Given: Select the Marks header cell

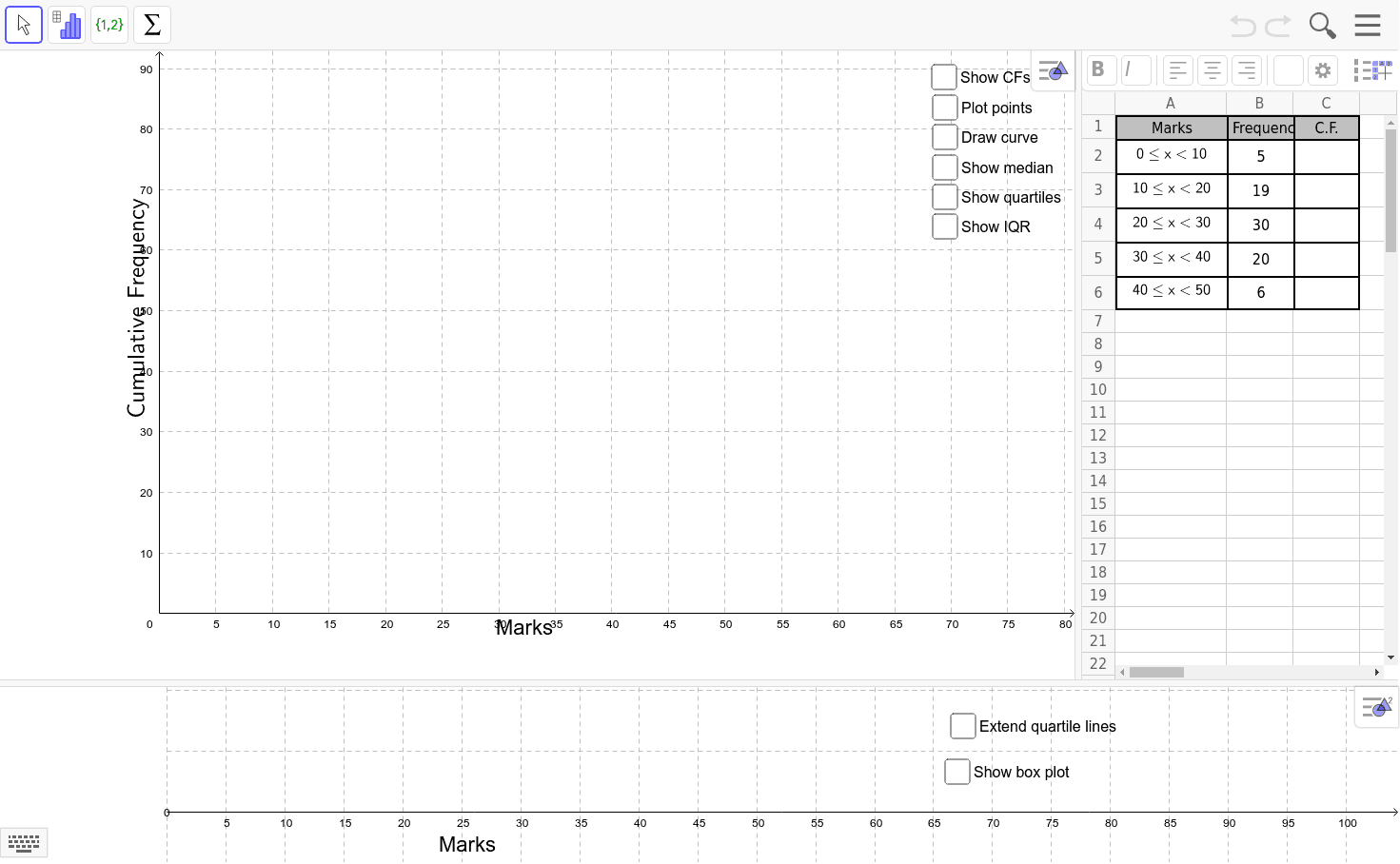Looking at the screenshot, I should coord(1172,128).
